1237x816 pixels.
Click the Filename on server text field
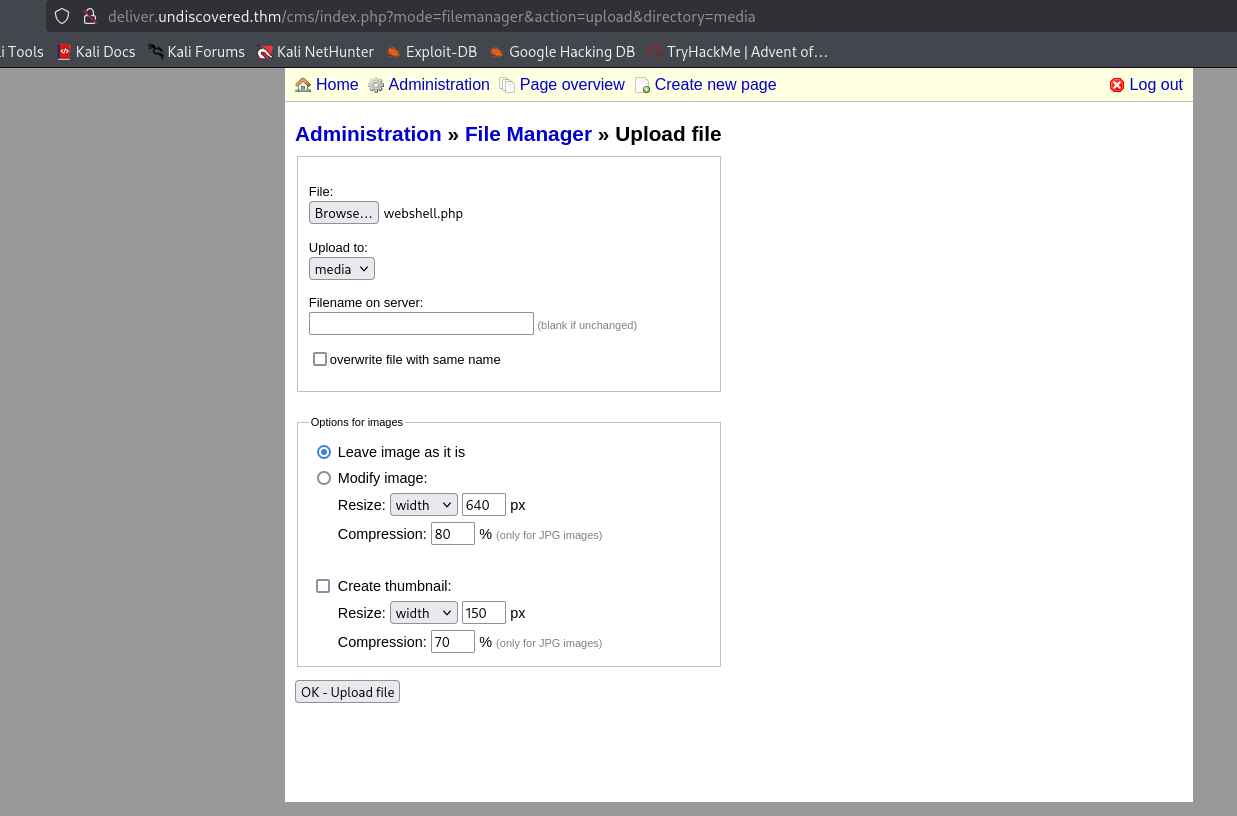click(421, 324)
